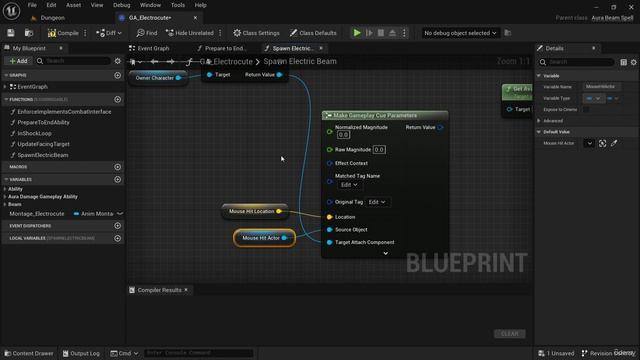This screenshot has height=360, width=640.
Task: Add a new function with plus icon
Action: [x=118, y=100]
